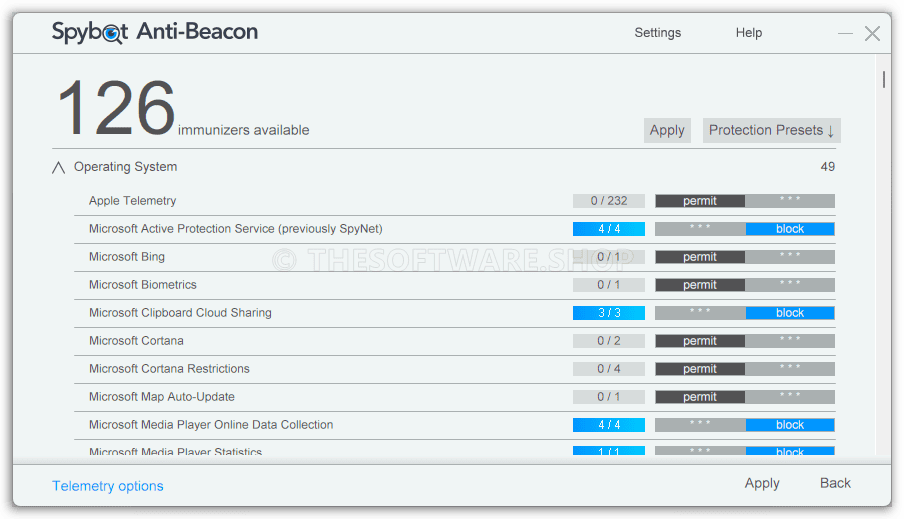This screenshot has height=519, width=904.
Task: Click the 0 / 2 counter for Microsoft Cortana
Action: (609, 341)
